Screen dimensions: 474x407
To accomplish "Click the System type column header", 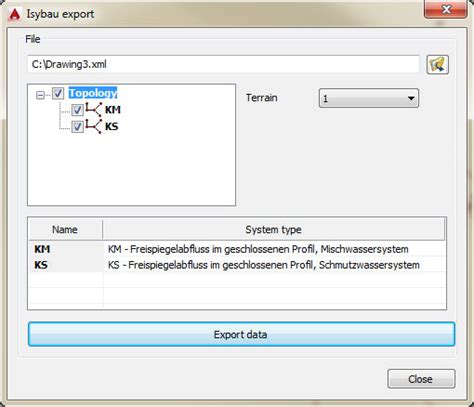I will (x=274, y=229).
